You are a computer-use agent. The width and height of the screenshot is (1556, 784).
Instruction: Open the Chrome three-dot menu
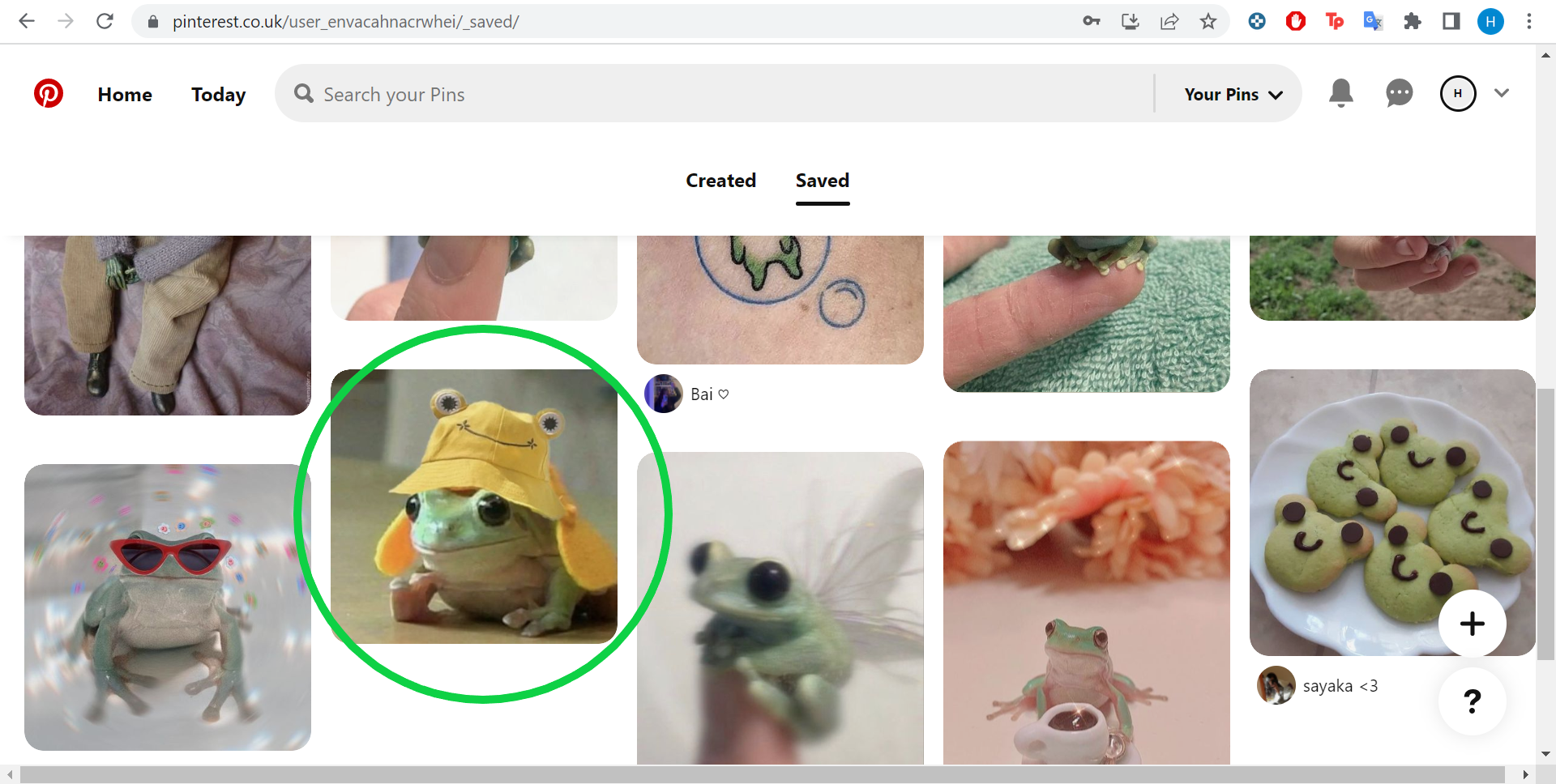(1529, 21)
